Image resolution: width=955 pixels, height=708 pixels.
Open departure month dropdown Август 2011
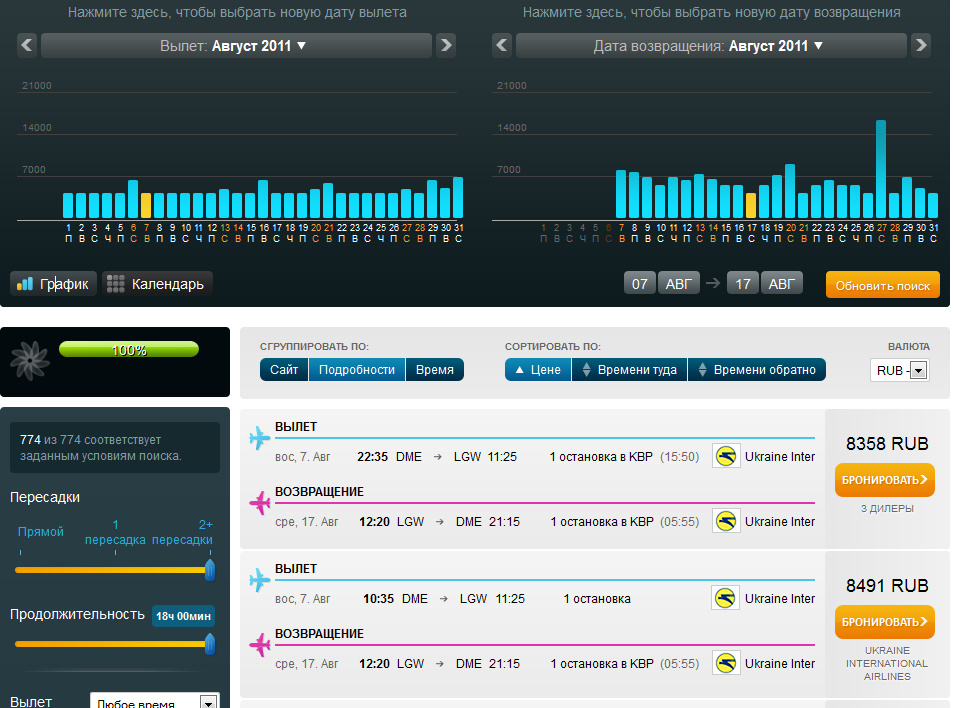236,46
